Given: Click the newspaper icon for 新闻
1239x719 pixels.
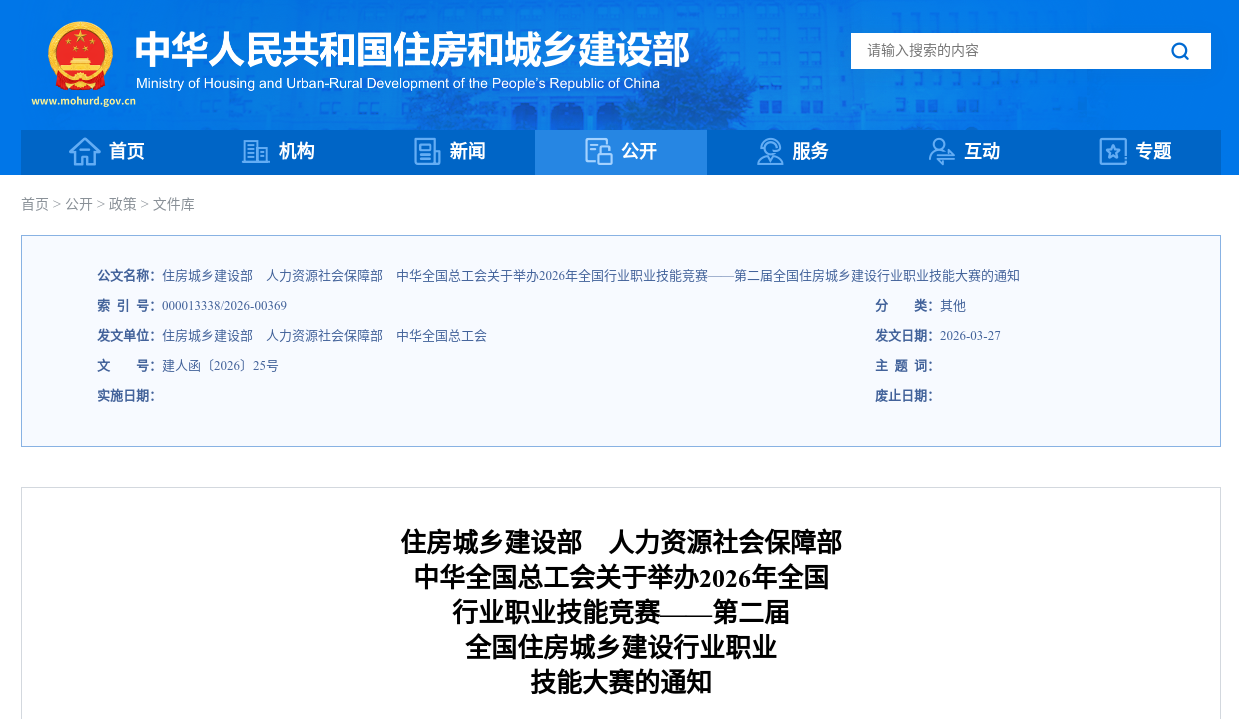Looking at the screenshot, I should click(x=428, y=152).
